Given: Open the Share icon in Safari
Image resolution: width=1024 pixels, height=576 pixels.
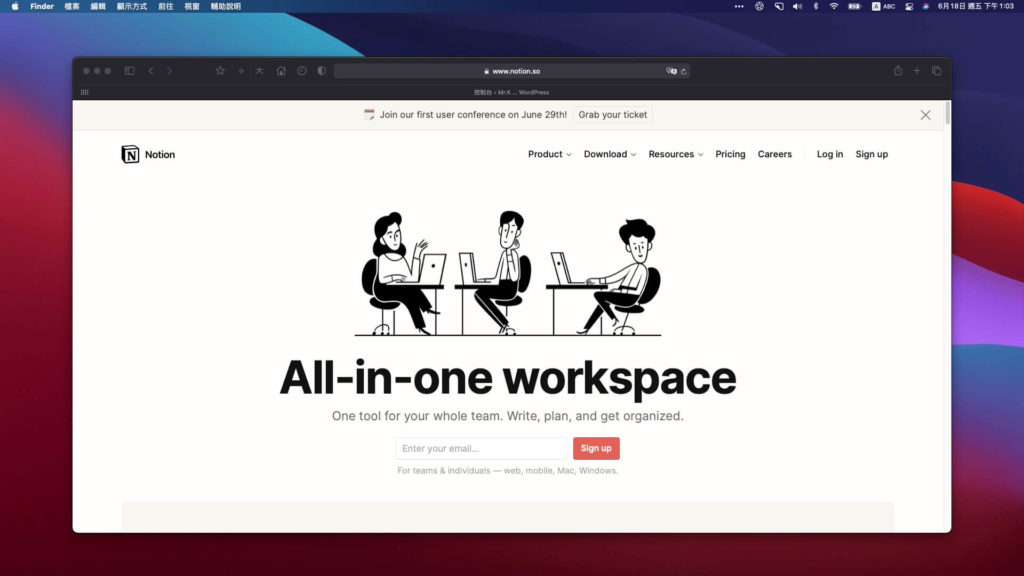Looking at the screenshot, I should pyautogui.click(x=898, y=71).
